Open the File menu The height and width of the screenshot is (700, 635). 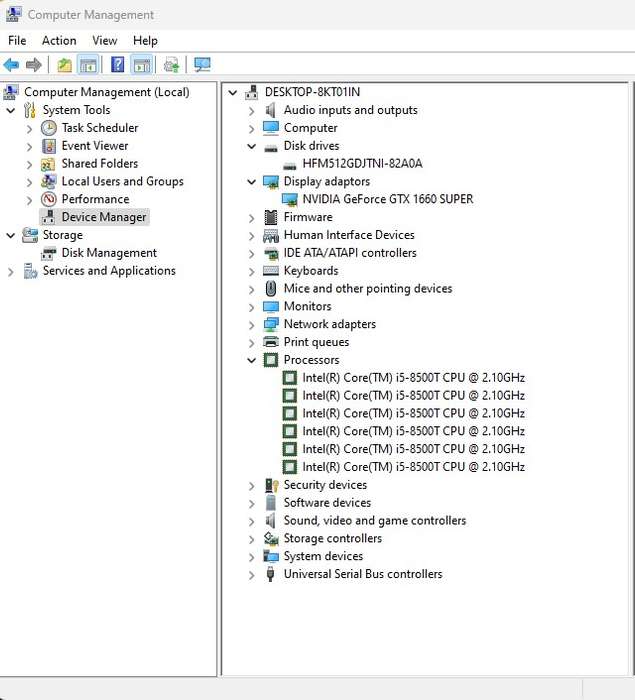pos(17,41)
